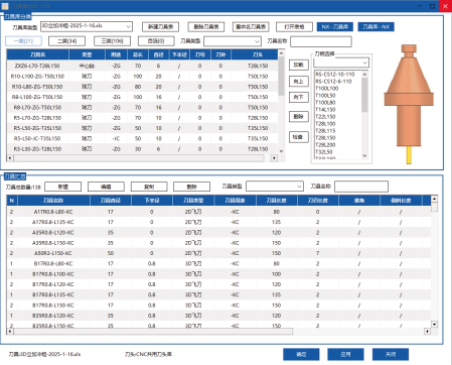Click the upper 刀具名称 search field
452x365 pixels.
pos(321,41)
